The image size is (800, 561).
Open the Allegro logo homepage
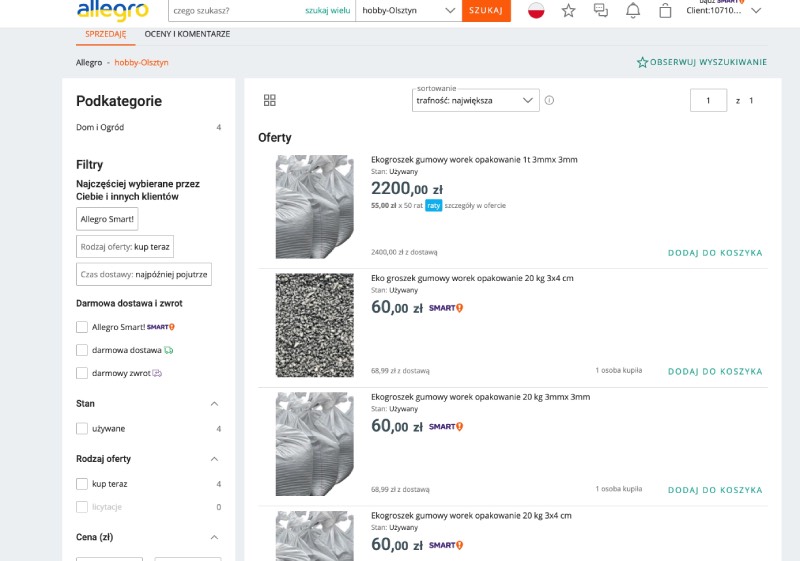113,10
